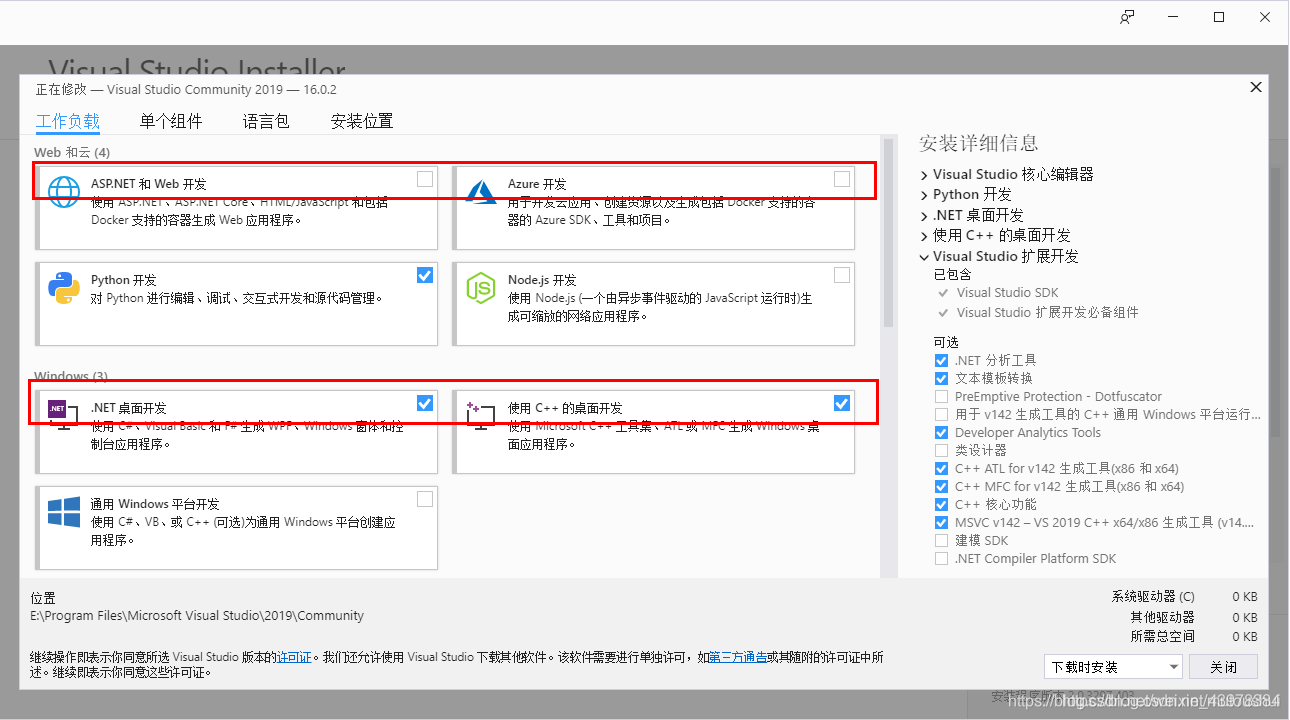The height and width of the screenshot is (720, 1290).
Task: Uncheck C++ 核心功能 option
Action: [941, 504]
